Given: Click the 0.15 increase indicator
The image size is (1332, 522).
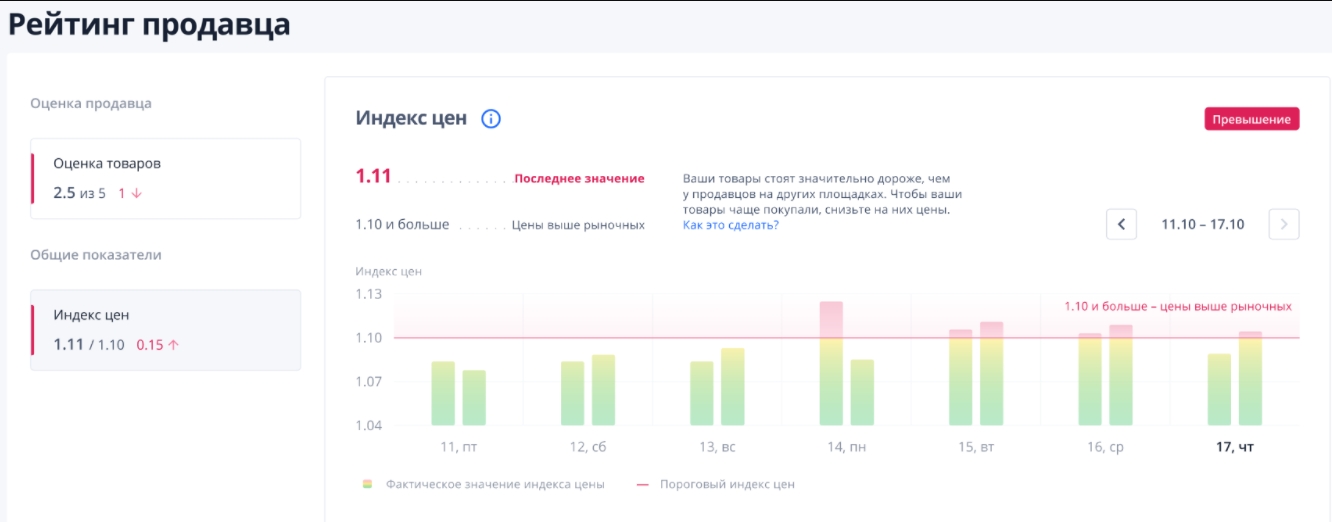Looking at the screenshot, I should [x=157, y=345].
